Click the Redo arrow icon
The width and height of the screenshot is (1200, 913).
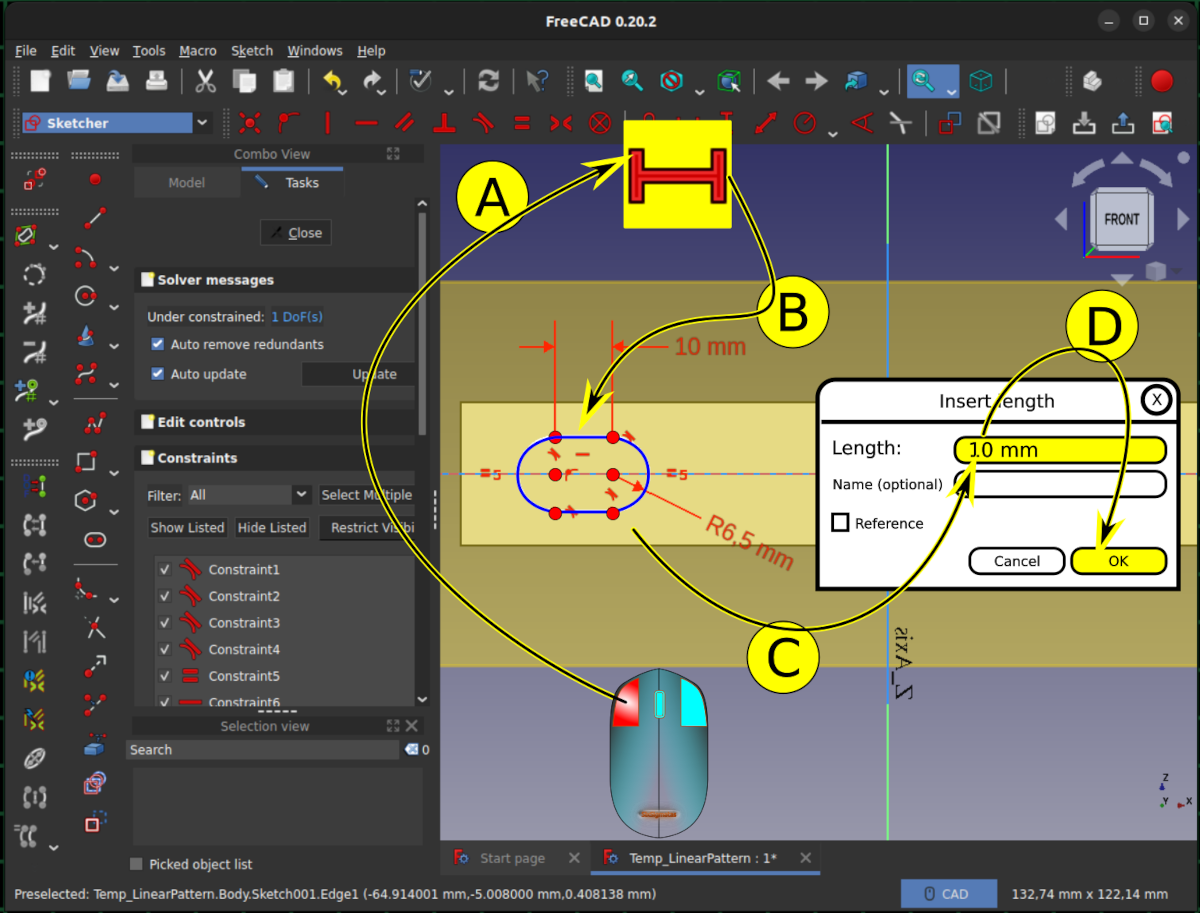(373, 81)
